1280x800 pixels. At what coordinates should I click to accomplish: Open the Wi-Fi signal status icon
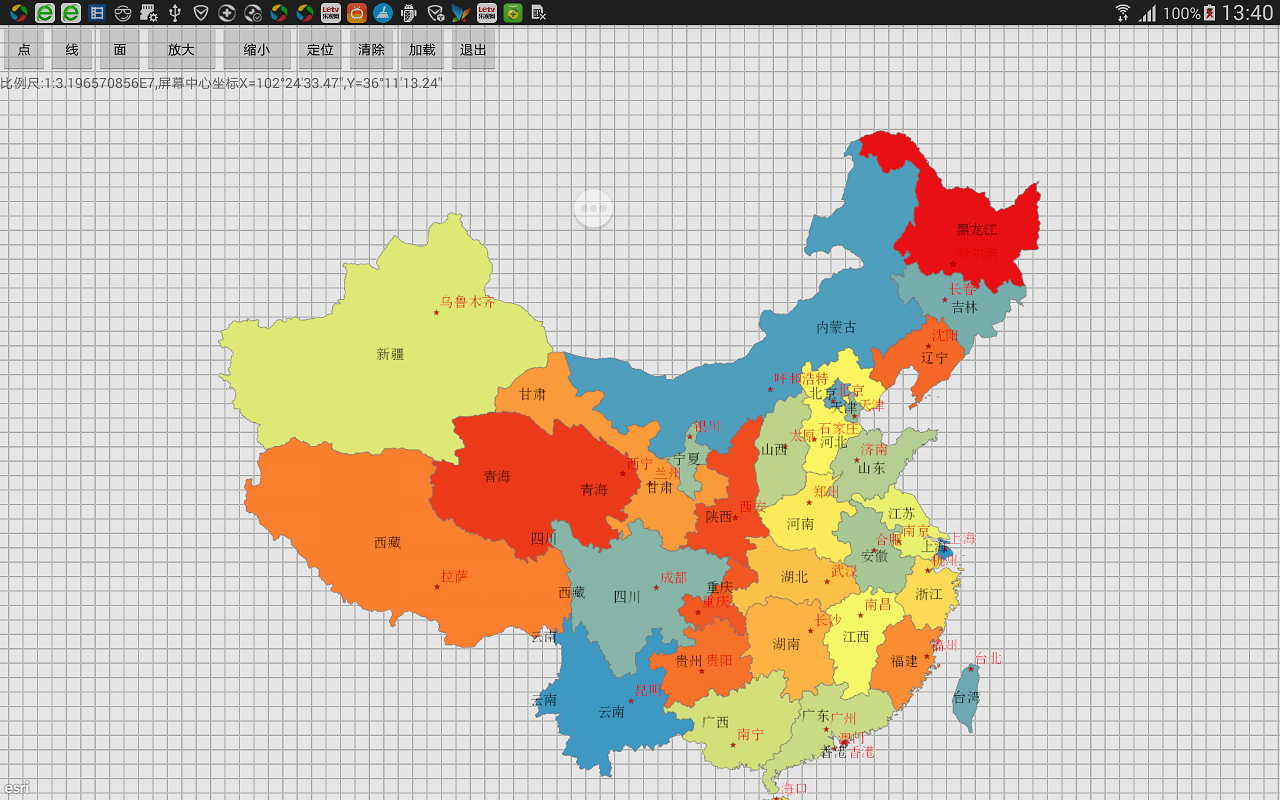coord(1123,13)
